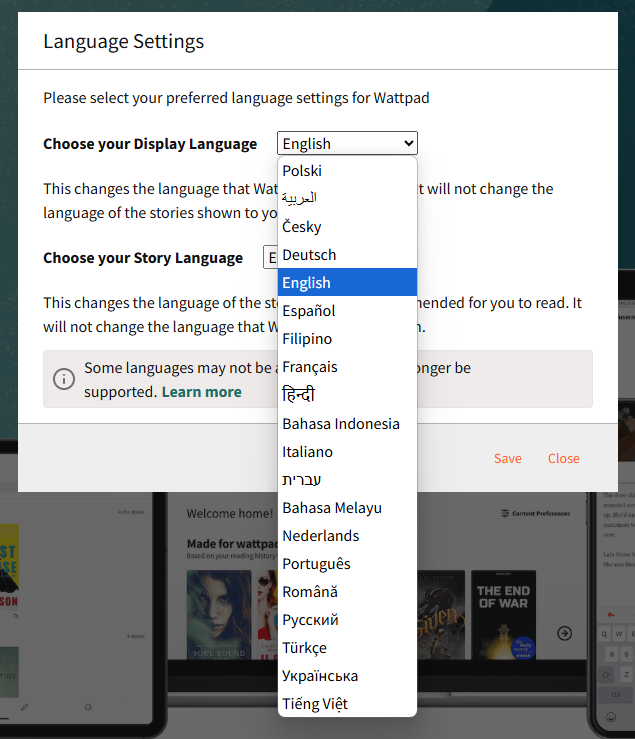Image resolution: width=635 pixels, height=739 pixels.
Task: Select Polski from the language list
Action: (x=347, y=171)
